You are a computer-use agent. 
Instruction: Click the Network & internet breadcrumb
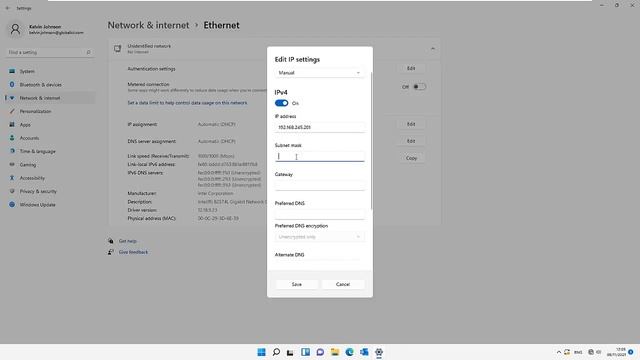click(x=149, y=25)
